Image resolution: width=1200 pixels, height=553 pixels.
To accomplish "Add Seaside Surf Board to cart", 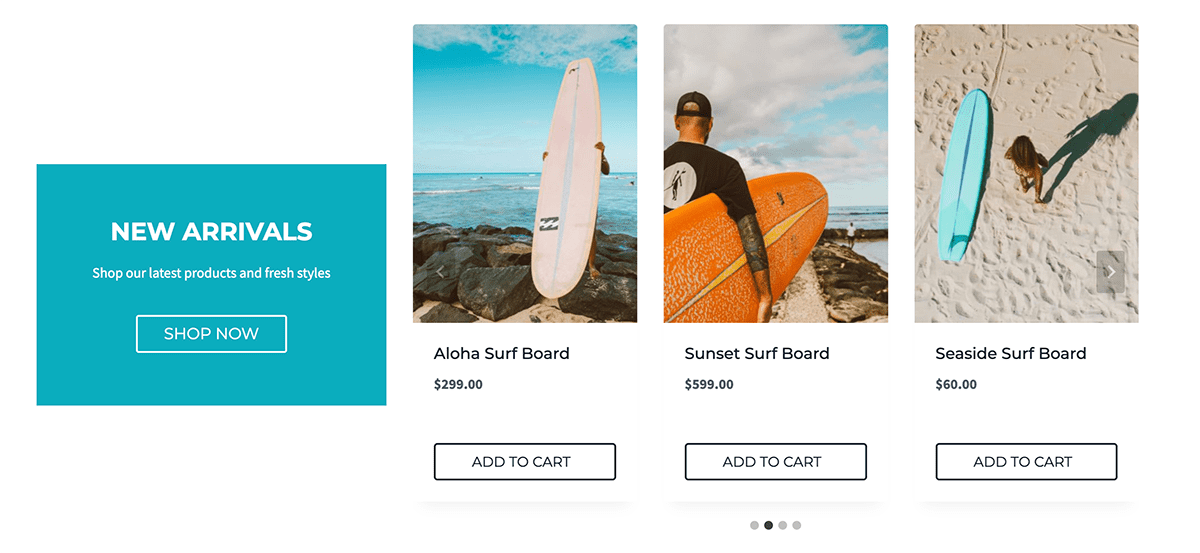I will [1026, 462].
